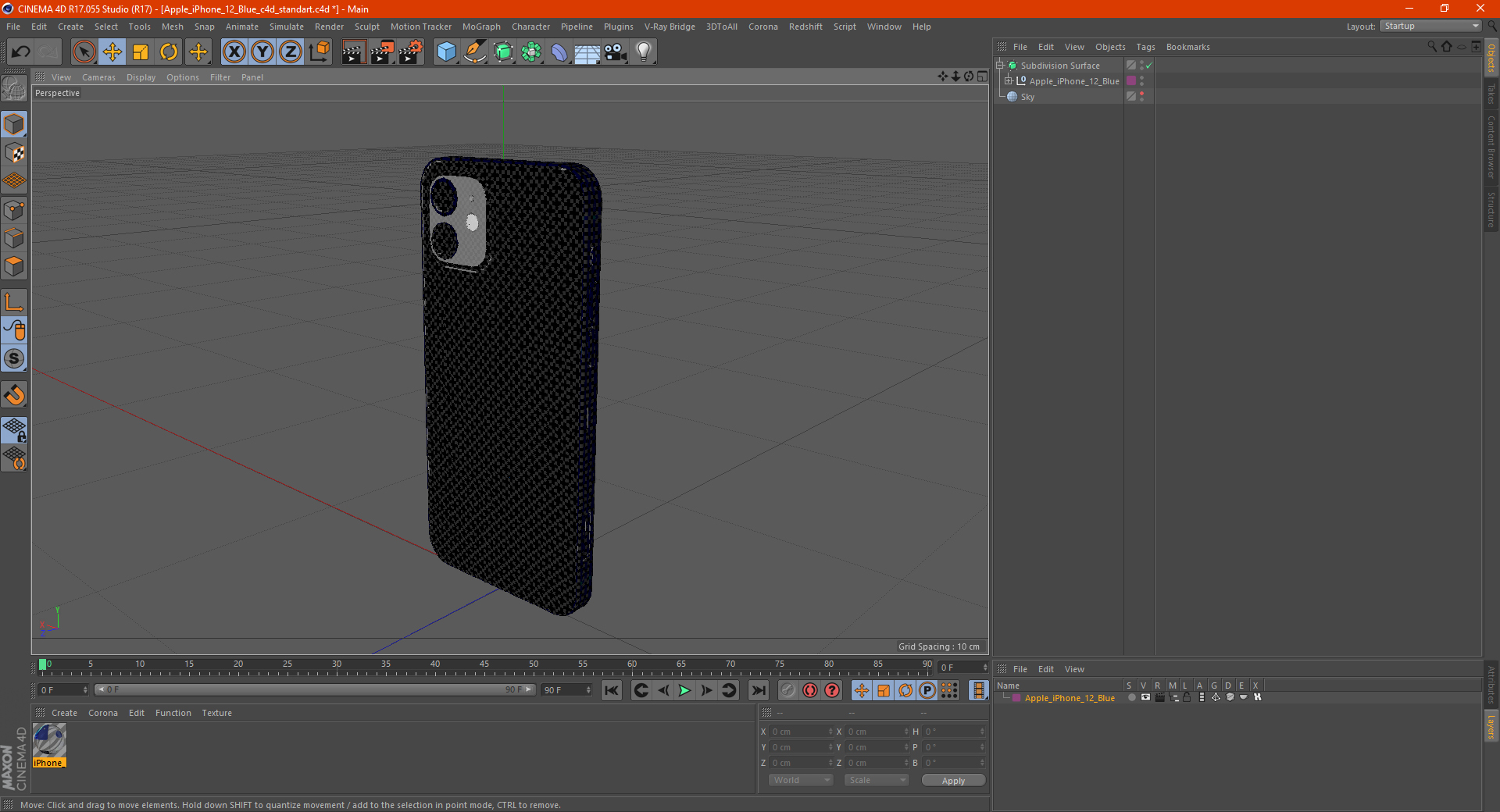Open Render to Picture Viewer
Viewport: 1500px width, 812px height.
(382, 52)
